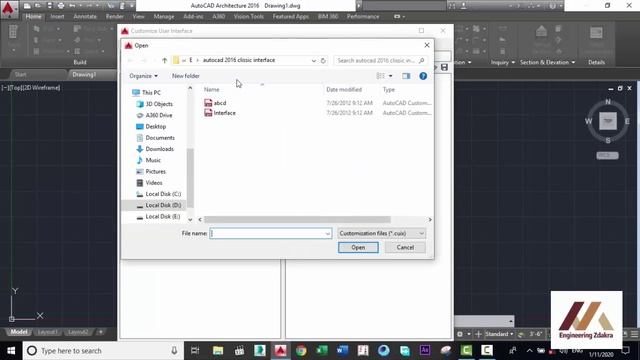Viewport: 640px width, 360px height.
Task: Select Downloads in navigation pane
Action: [155, 149]
